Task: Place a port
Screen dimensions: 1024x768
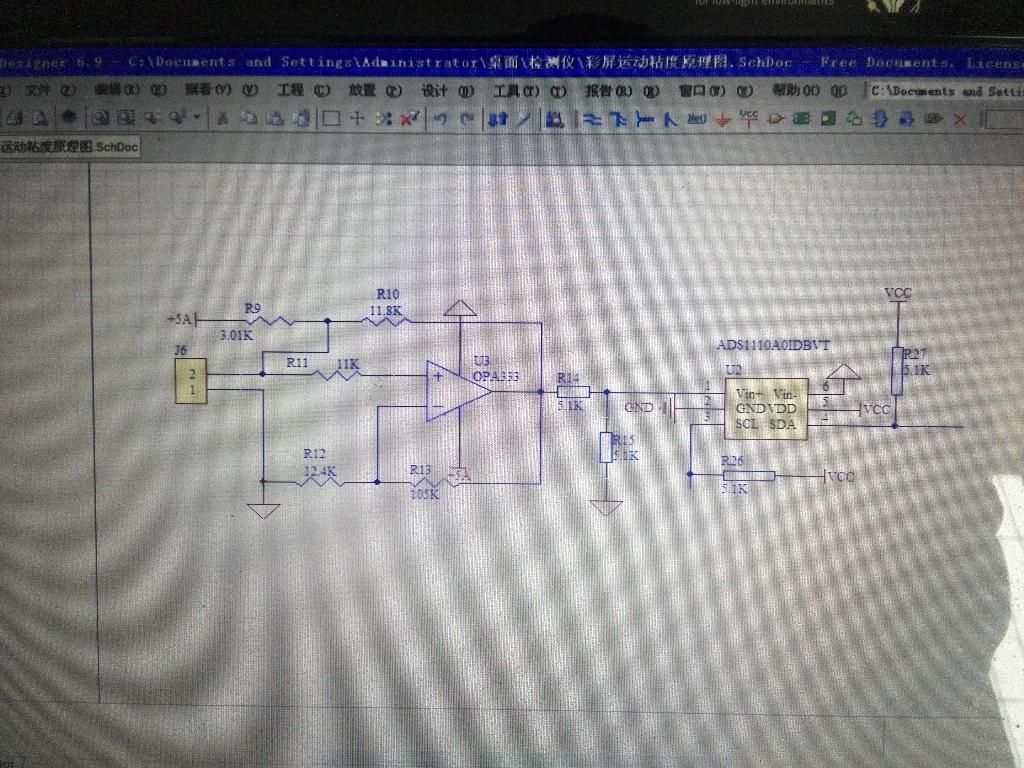Action: pos(933,120)
